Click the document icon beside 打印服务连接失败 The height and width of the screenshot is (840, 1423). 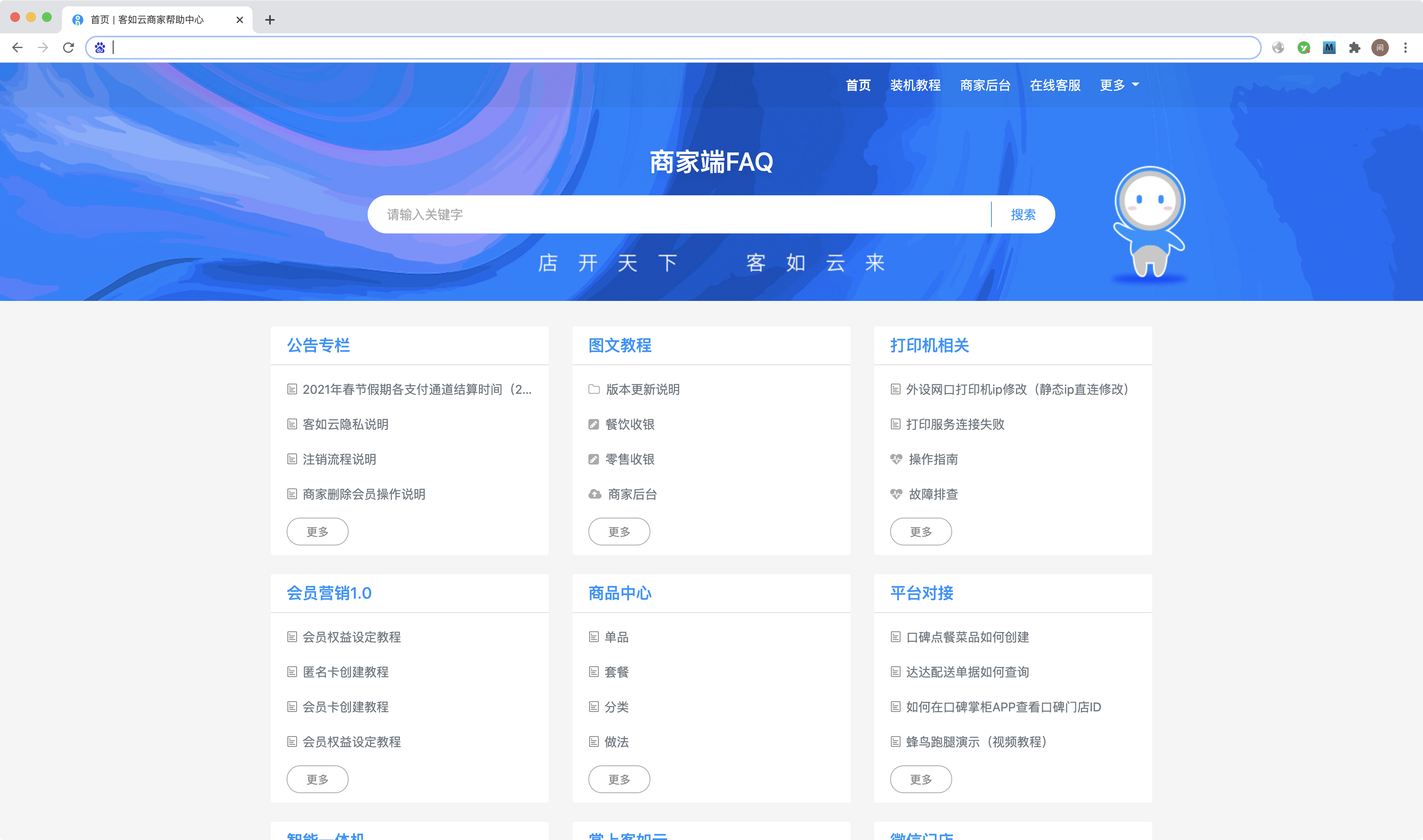[x=895, y=424]
